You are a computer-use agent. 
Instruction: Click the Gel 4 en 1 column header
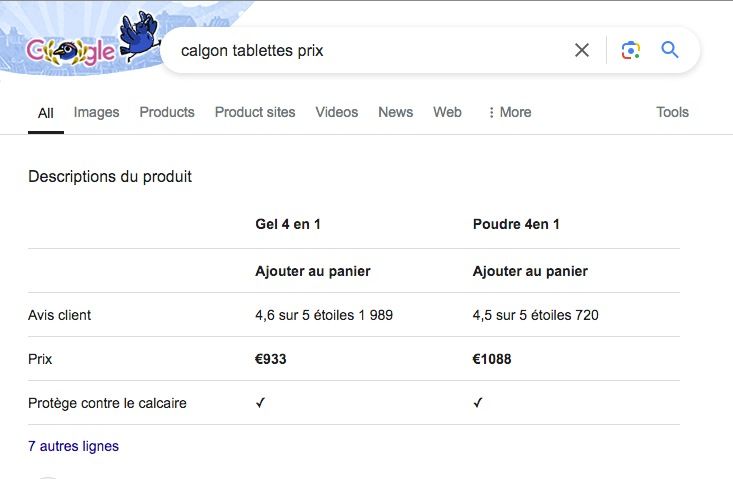click(288, 224)
